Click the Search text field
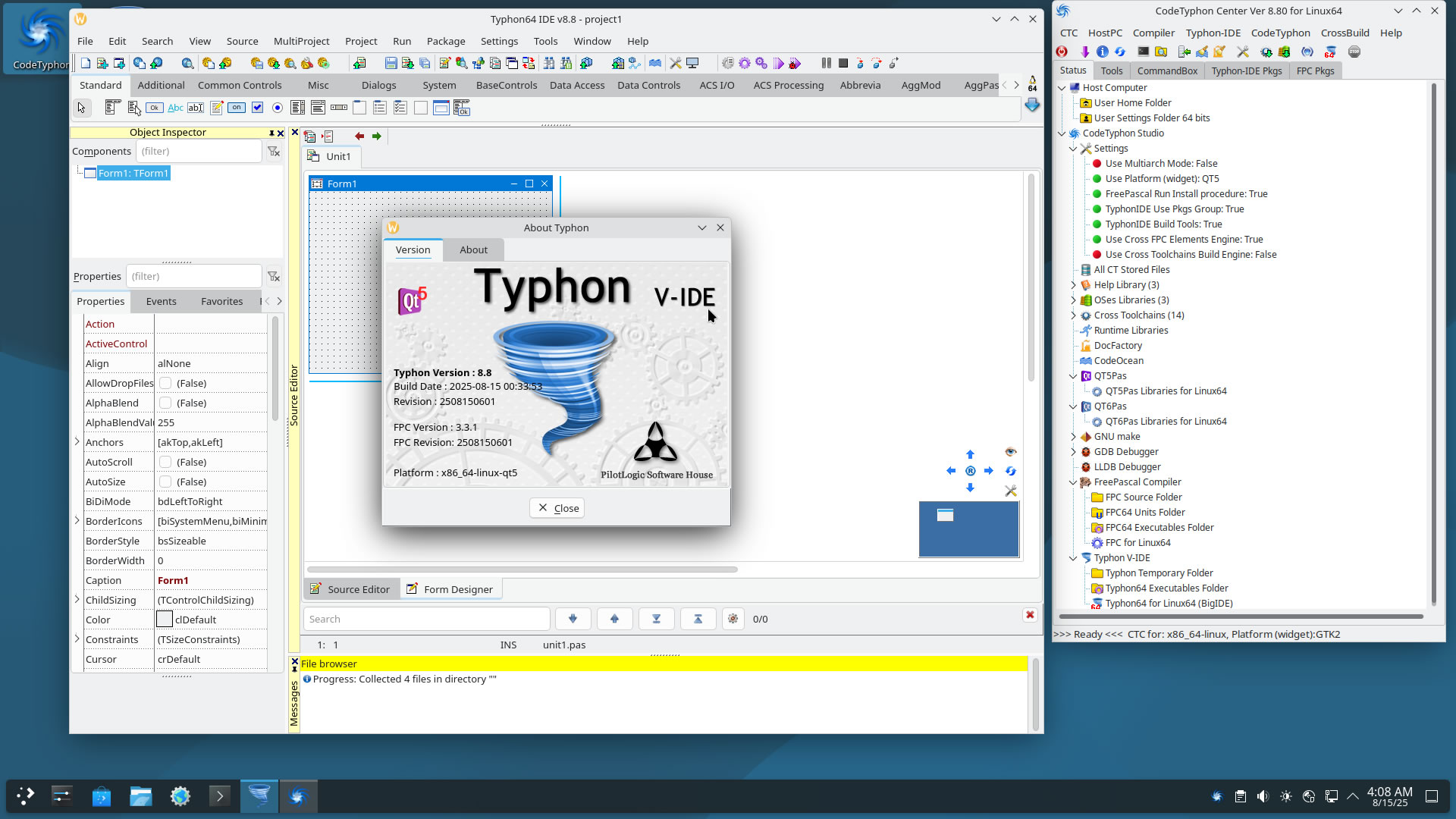 click(426, 619)
